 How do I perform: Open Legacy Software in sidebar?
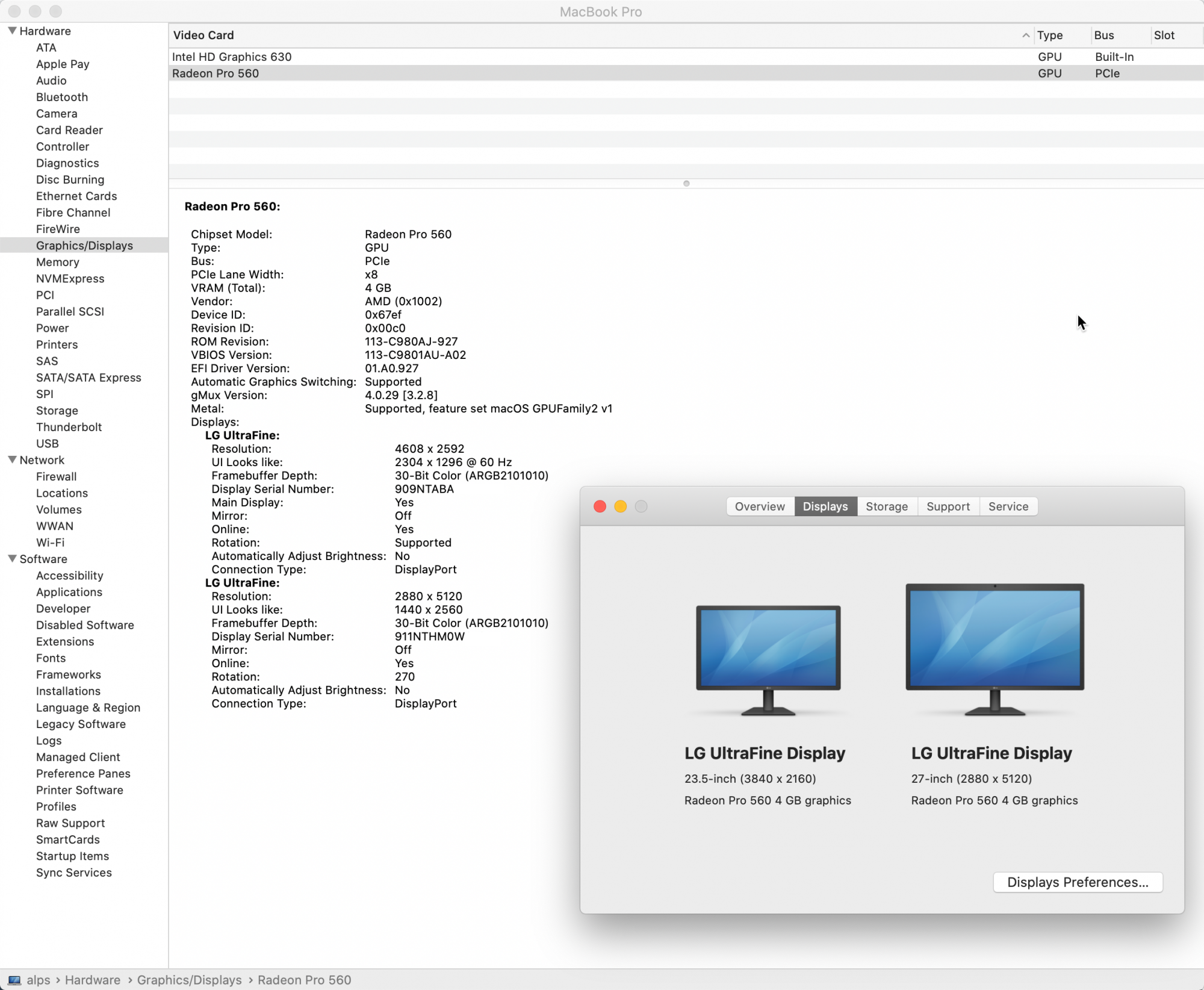81,724
